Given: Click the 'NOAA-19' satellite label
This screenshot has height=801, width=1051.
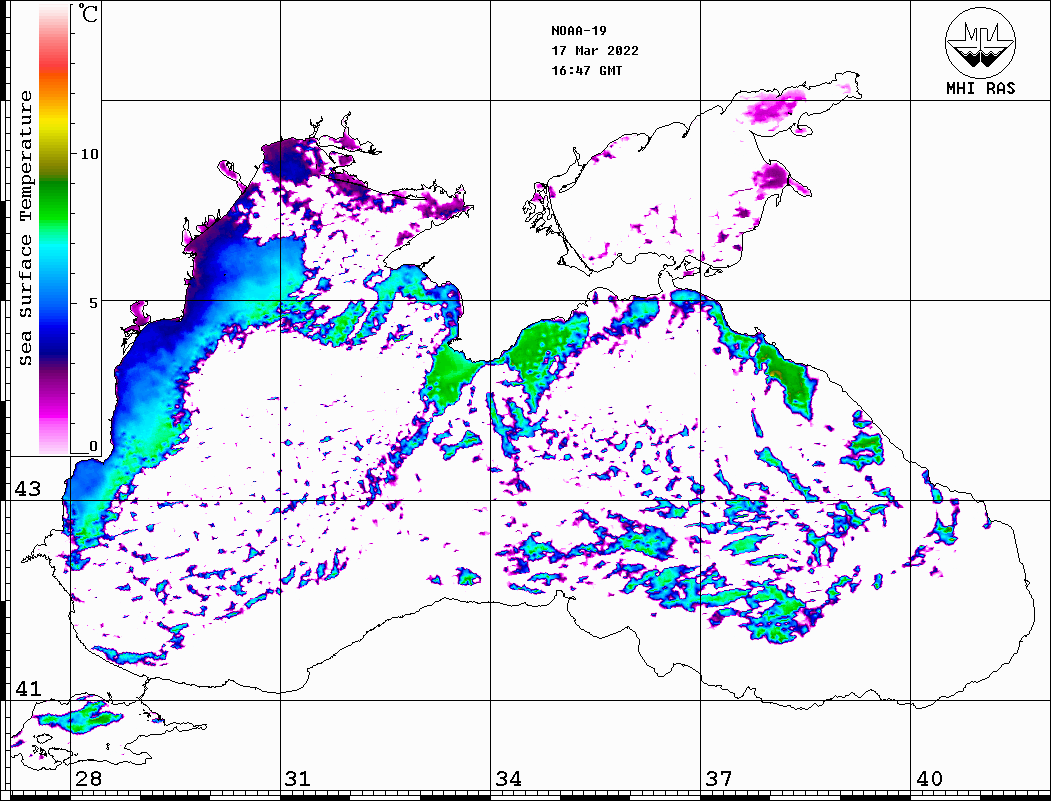Looking at the screenshot, I should point(579,31).
